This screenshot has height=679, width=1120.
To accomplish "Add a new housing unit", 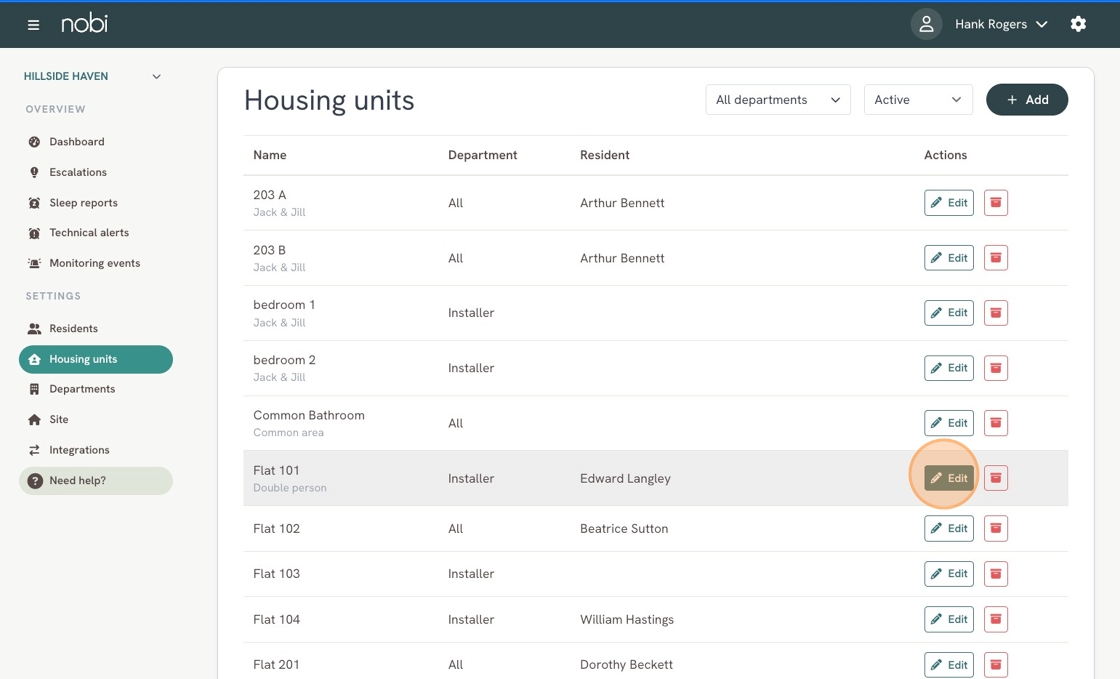I will point(1026,100).
